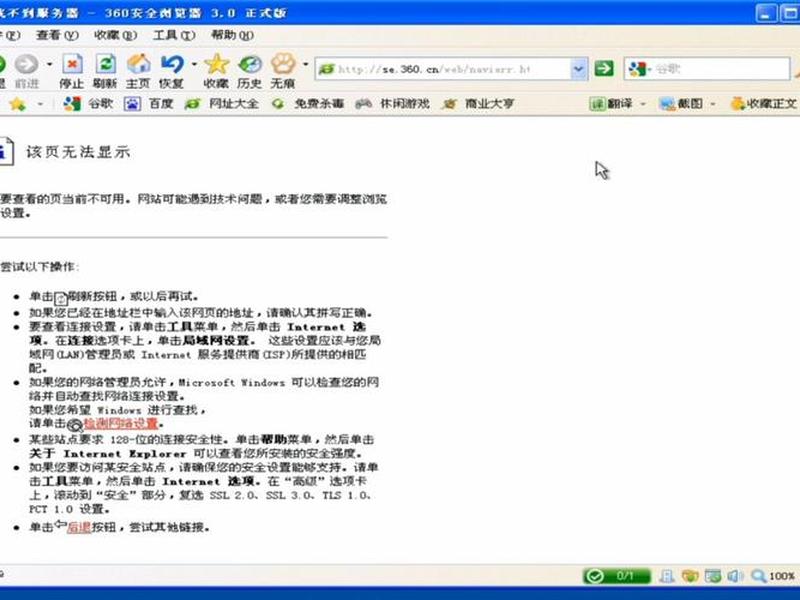Click the status bar building/network icon

666,576
